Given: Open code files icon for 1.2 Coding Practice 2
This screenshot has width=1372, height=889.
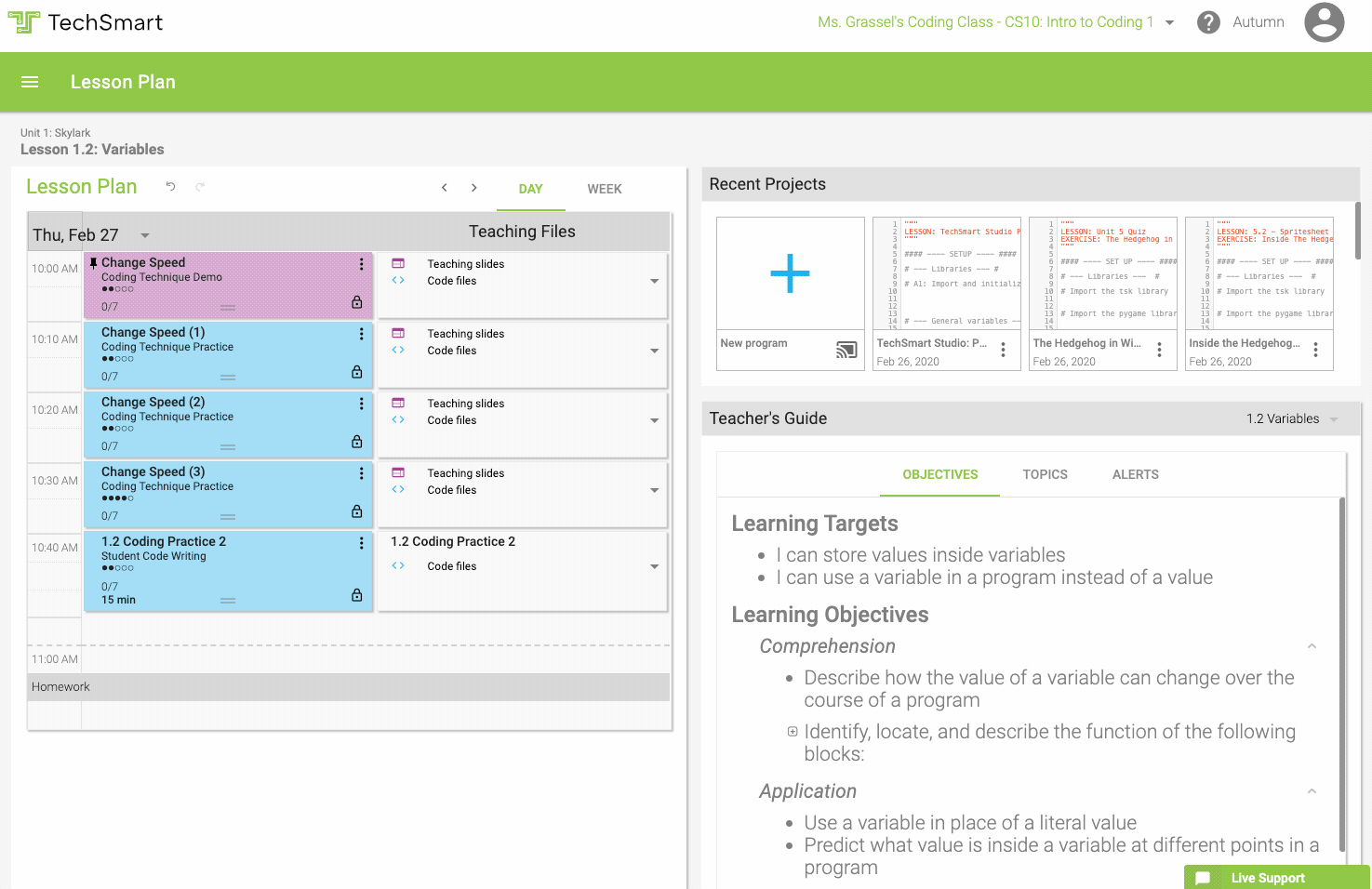Looking at the screenshot, I should pyautogui.click(x=398, y=565).
